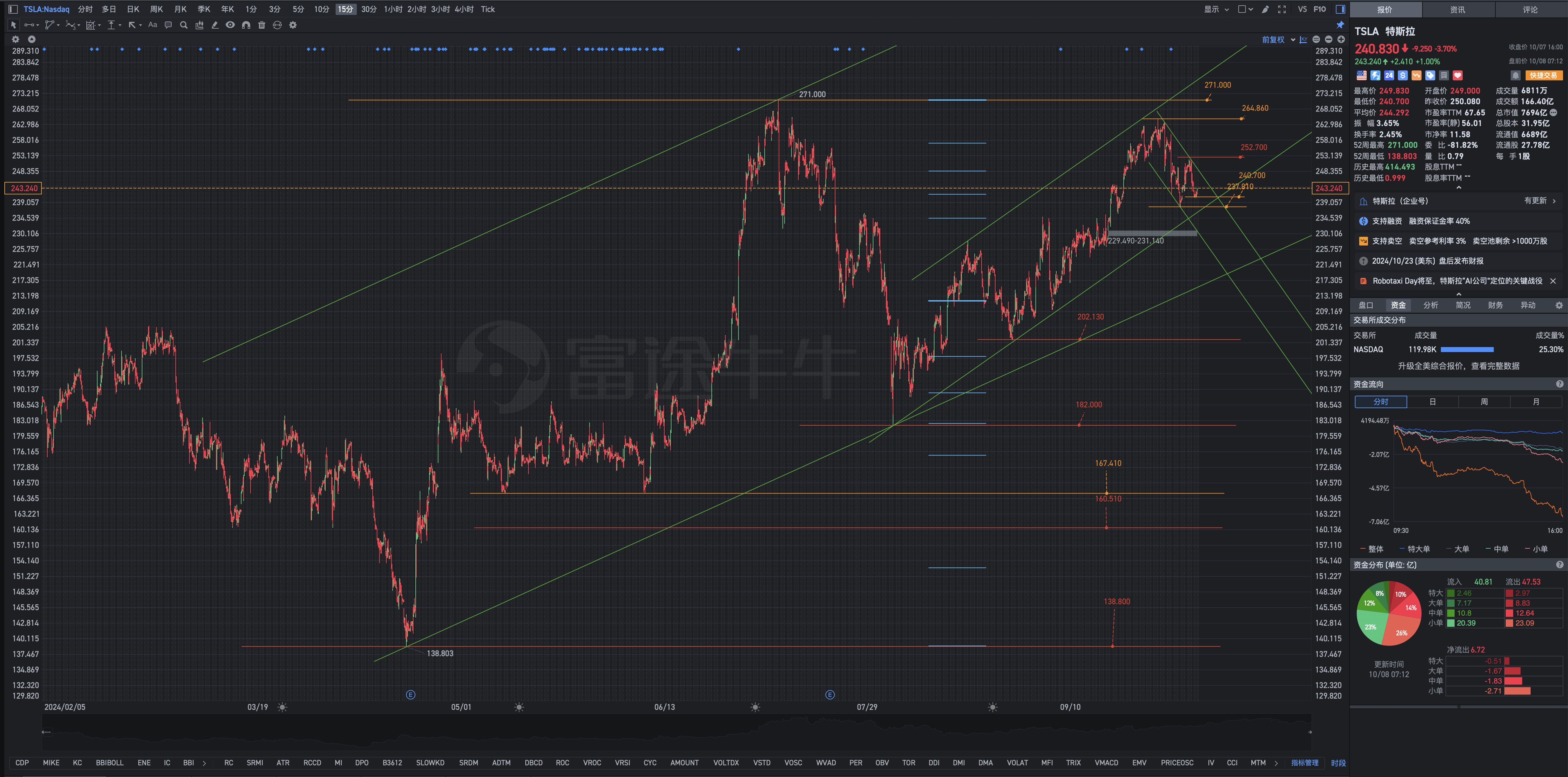Screen dimensions: 1568x777
Task: Open the 指标管理 indicator management link
Action: point(1304,762)
